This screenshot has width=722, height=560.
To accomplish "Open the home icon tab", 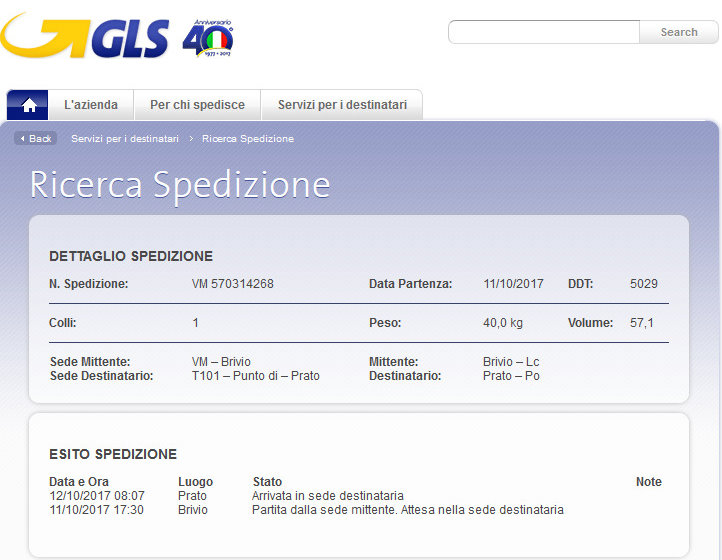I will coord(28,105).
